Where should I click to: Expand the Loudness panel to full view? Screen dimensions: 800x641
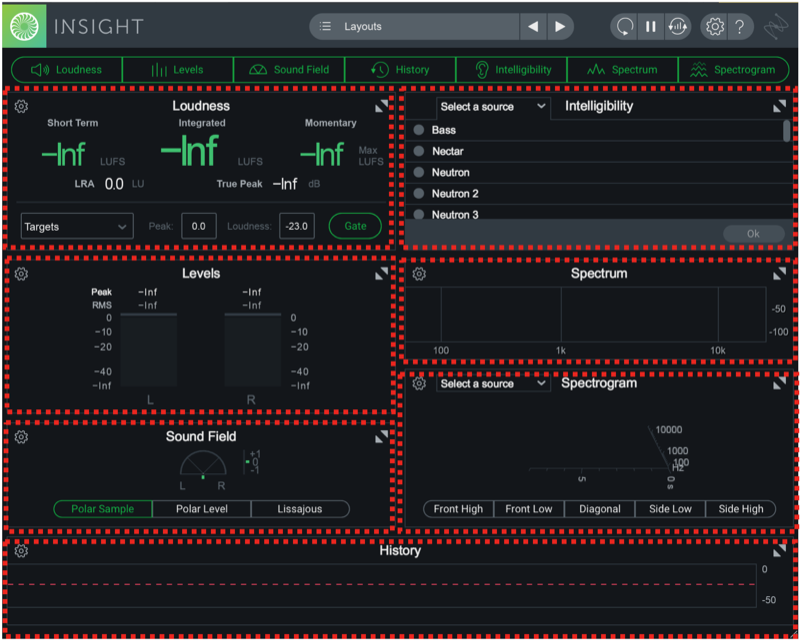click(x=381, y=106)
